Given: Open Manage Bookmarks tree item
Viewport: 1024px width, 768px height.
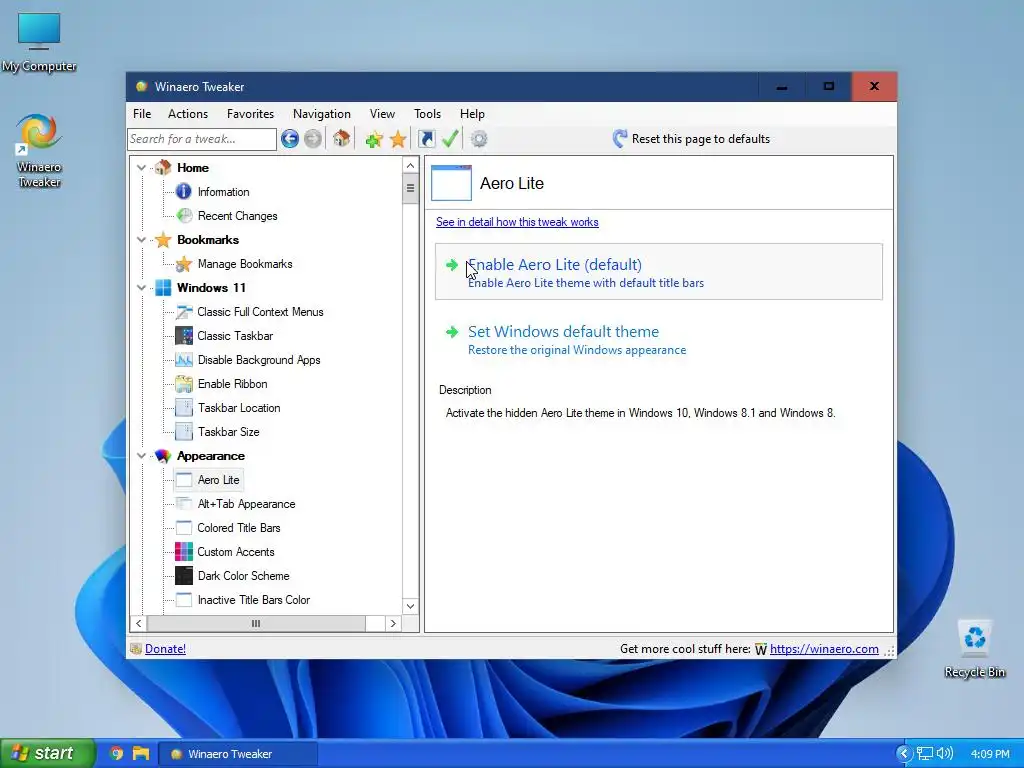Looking at the screenshot, I should pos(245,264).
